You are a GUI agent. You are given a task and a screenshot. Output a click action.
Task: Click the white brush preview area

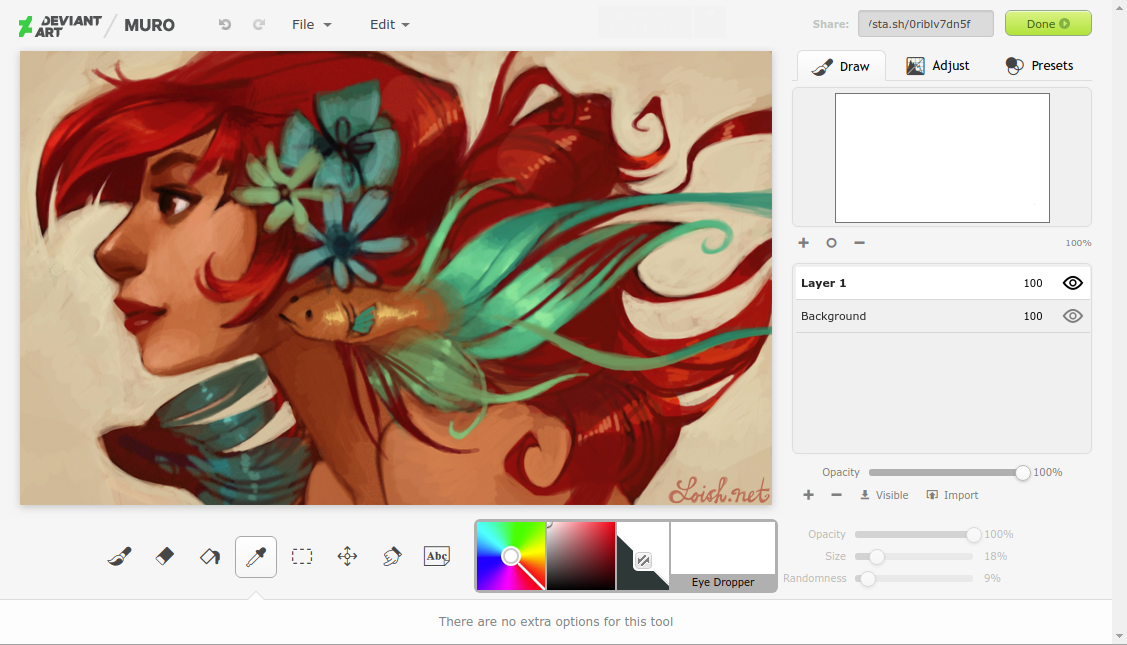tap(723, 548)
